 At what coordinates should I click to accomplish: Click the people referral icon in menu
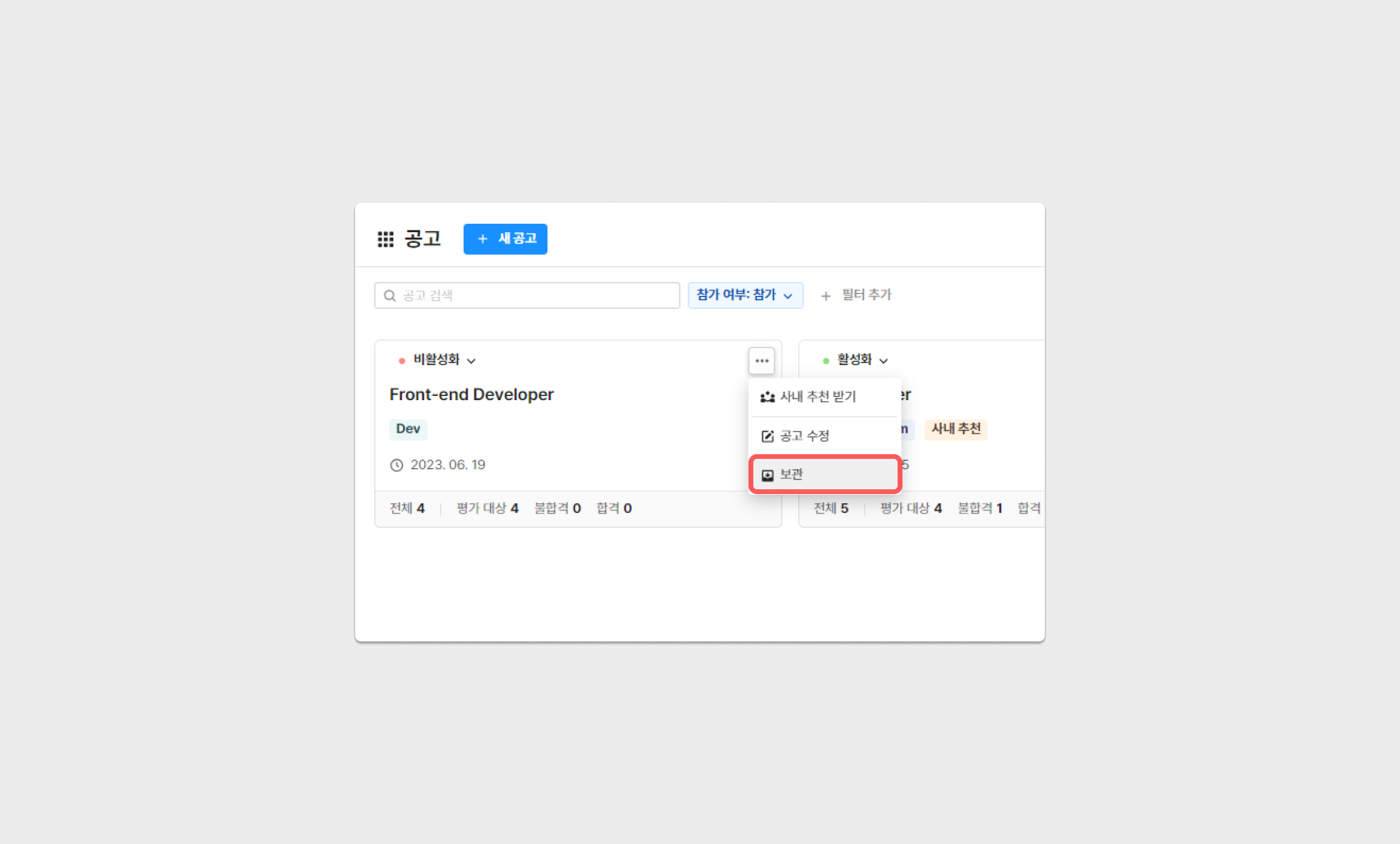(767, 397)
